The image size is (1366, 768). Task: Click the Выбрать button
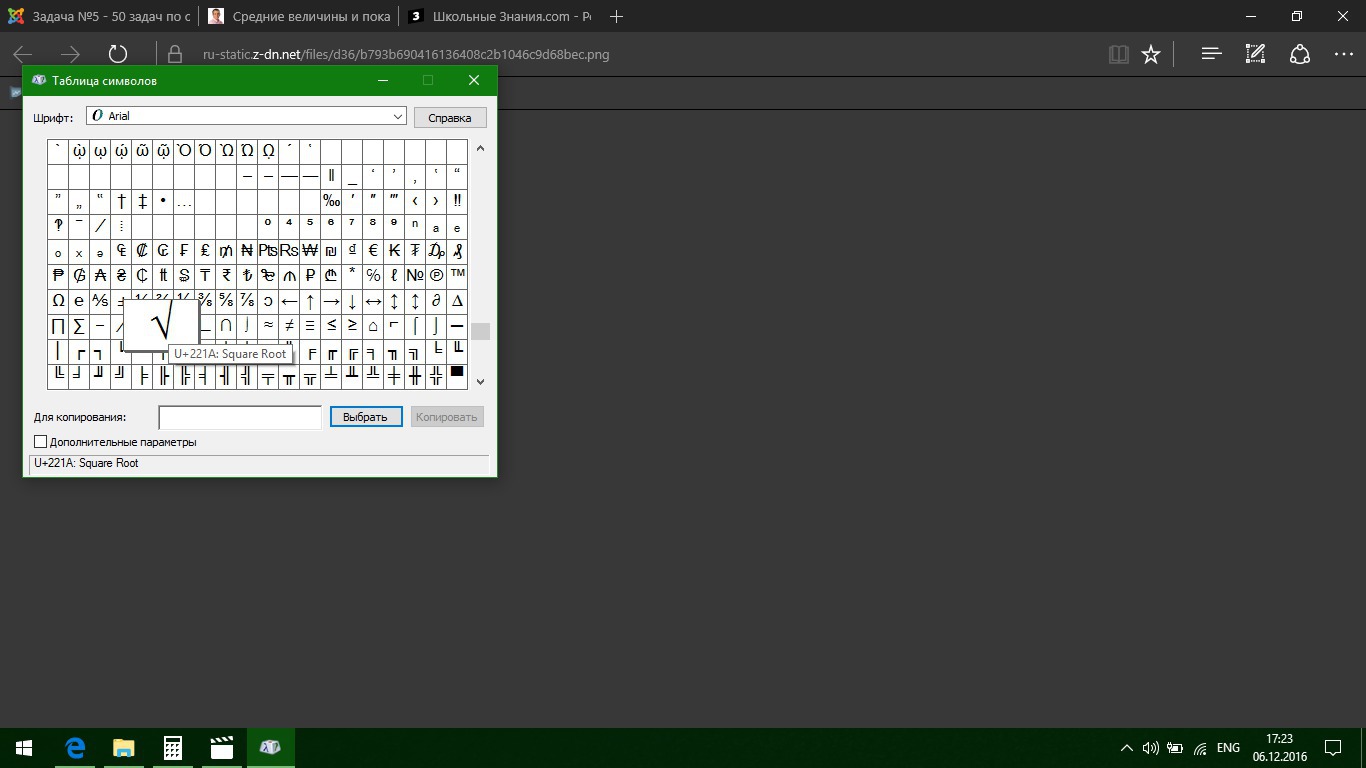pyautogui.click(x=366, y=417)
